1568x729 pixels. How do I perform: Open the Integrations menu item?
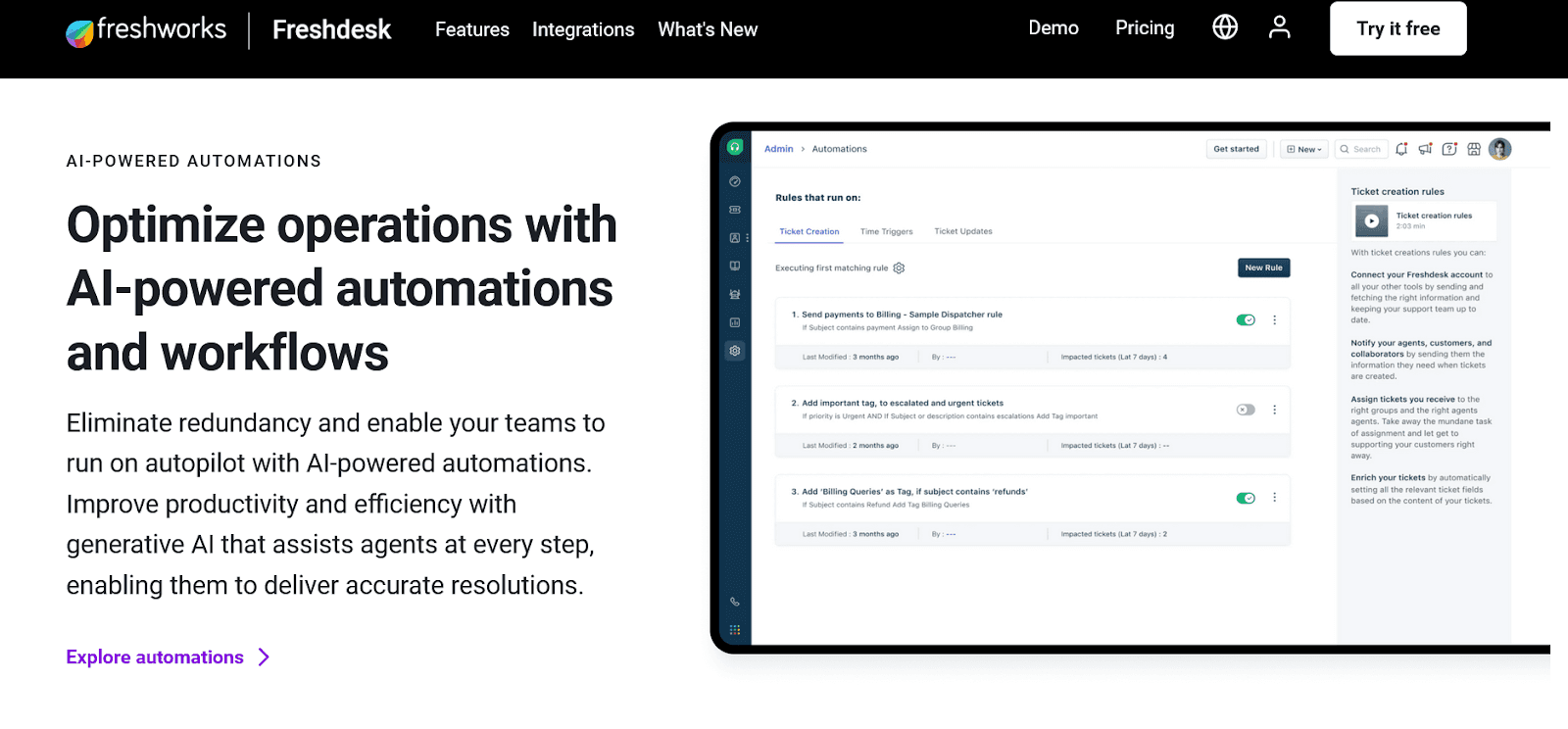pyautogui.click(x=583, y=29)
